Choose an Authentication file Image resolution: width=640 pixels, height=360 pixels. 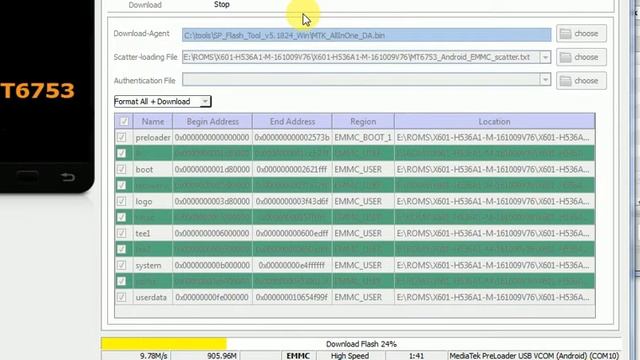click(x=581, y=81)
